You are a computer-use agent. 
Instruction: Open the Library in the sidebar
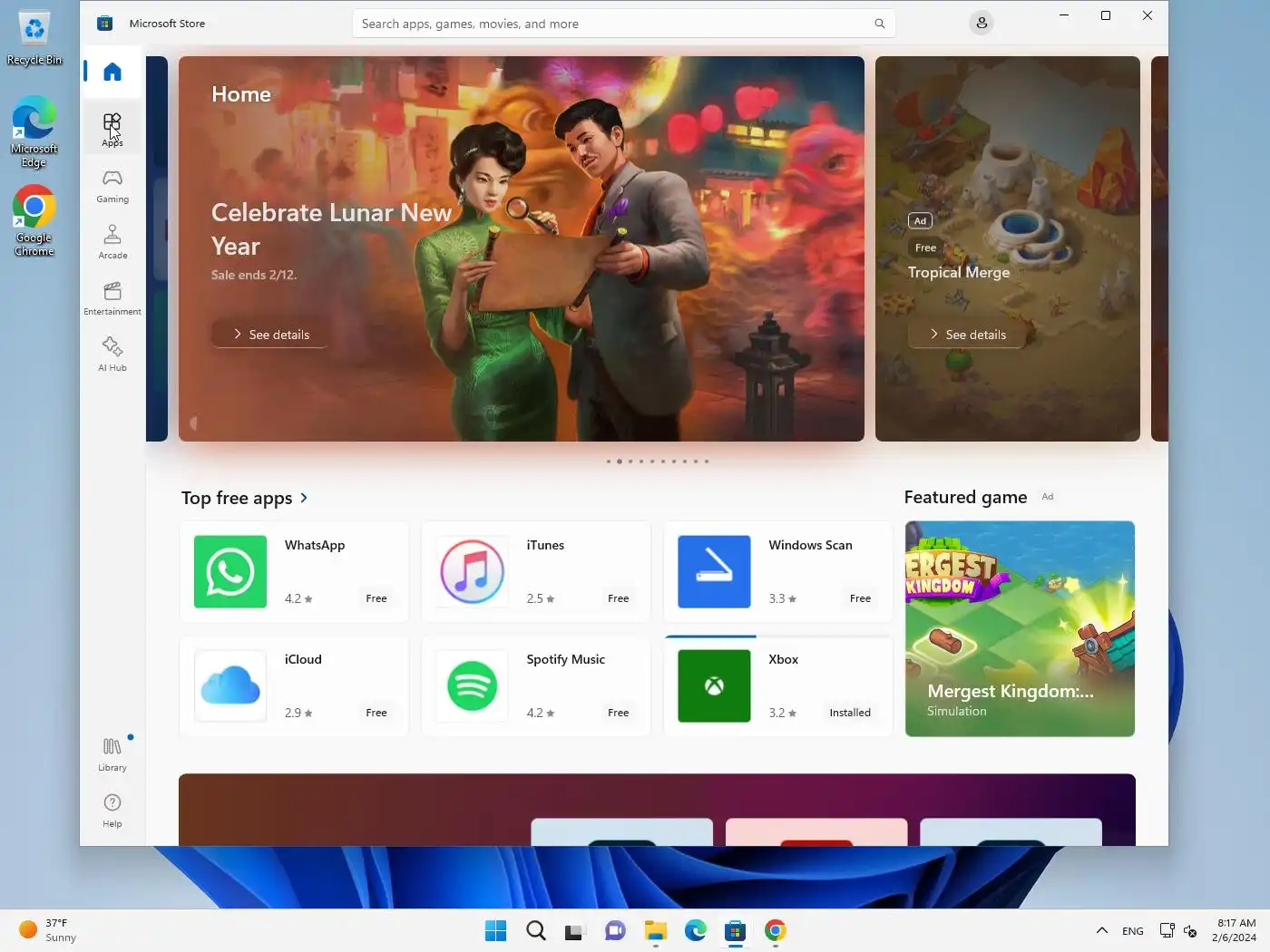tap(112, 754)
